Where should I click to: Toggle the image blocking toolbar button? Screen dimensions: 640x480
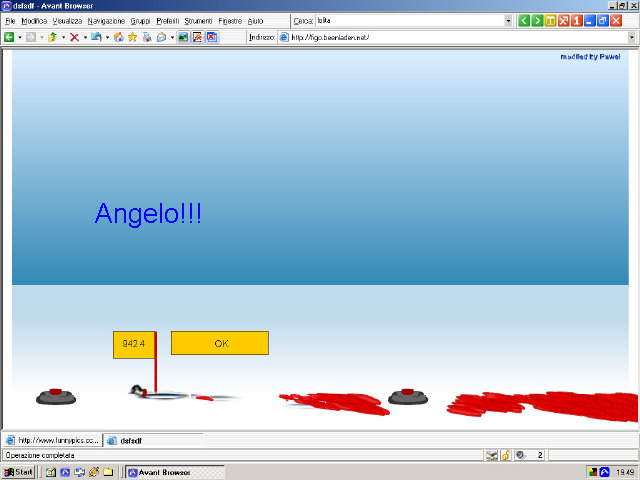pyautogui.click(x=184, y=37)
